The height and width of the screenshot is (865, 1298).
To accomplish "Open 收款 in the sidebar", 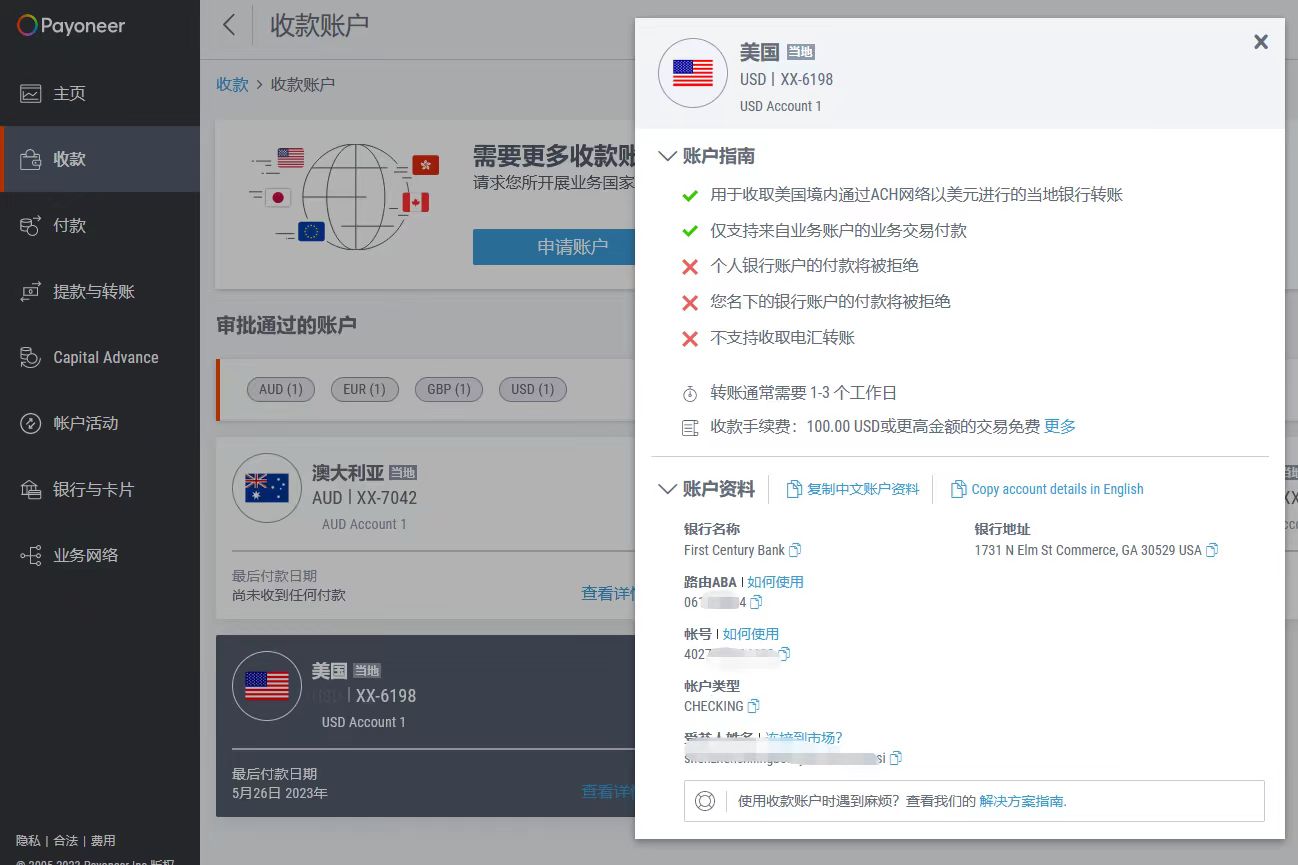I will [x=100, y=159].
